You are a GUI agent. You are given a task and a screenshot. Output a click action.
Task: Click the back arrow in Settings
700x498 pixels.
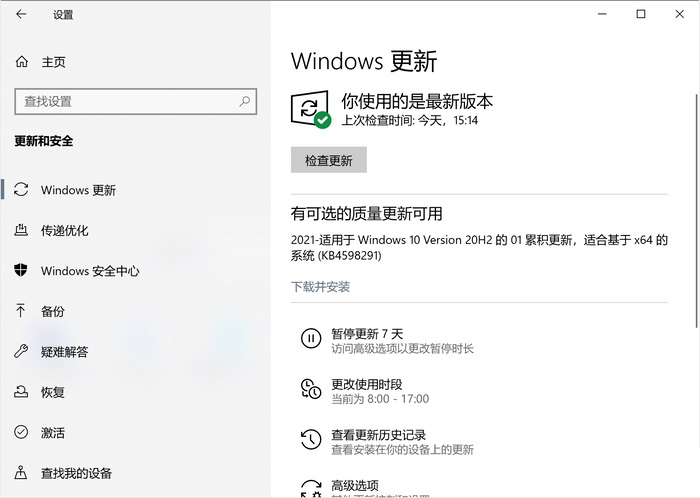tap(22, 15)
